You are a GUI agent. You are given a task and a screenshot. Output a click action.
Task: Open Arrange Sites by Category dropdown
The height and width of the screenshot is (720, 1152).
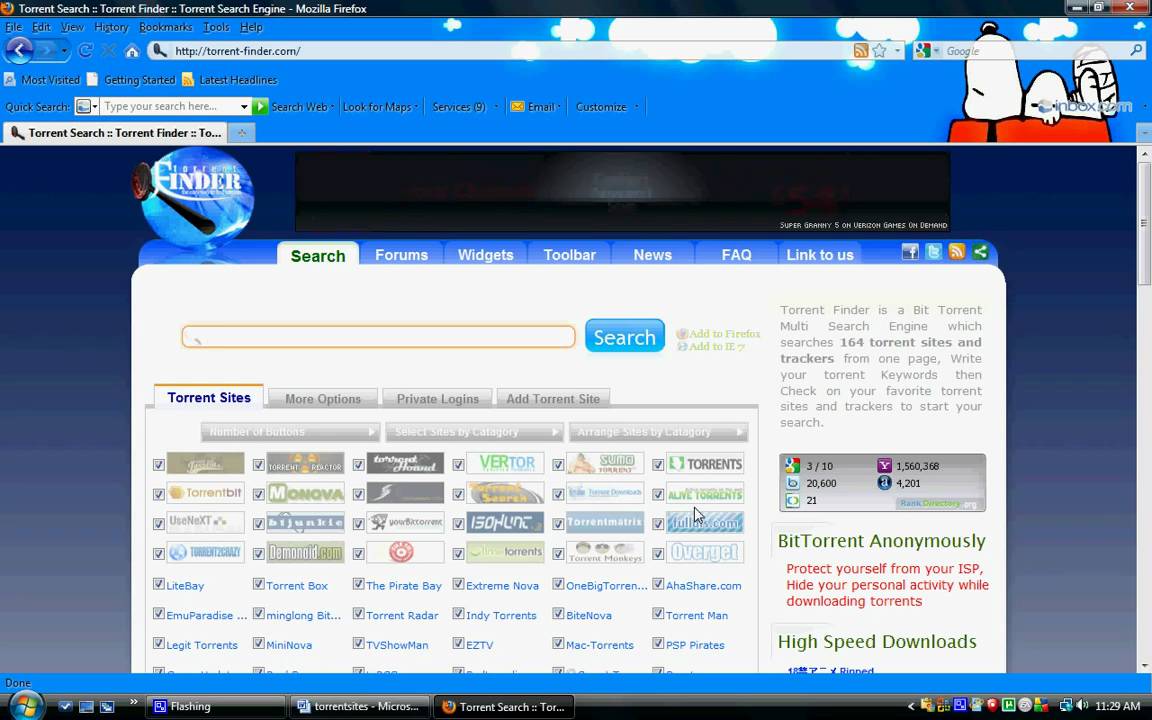[658, 431]
